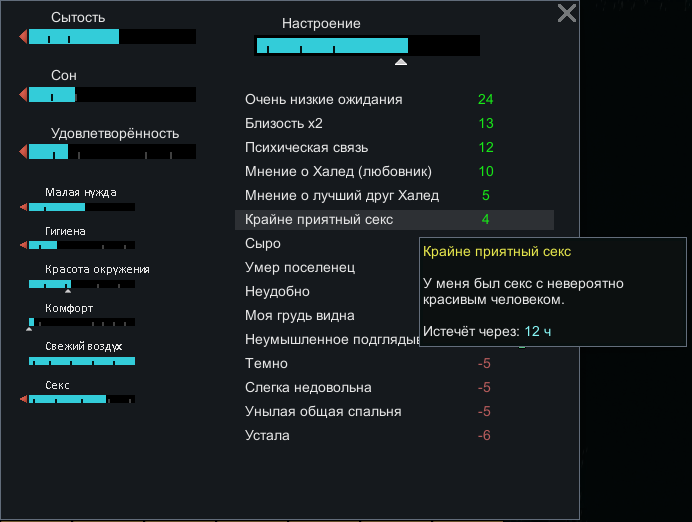Viewport: 692px width, 522px height.
Task: Click the white triangle marker under Настроение bar
Action: pyautogui.click(x=401, y=62)
